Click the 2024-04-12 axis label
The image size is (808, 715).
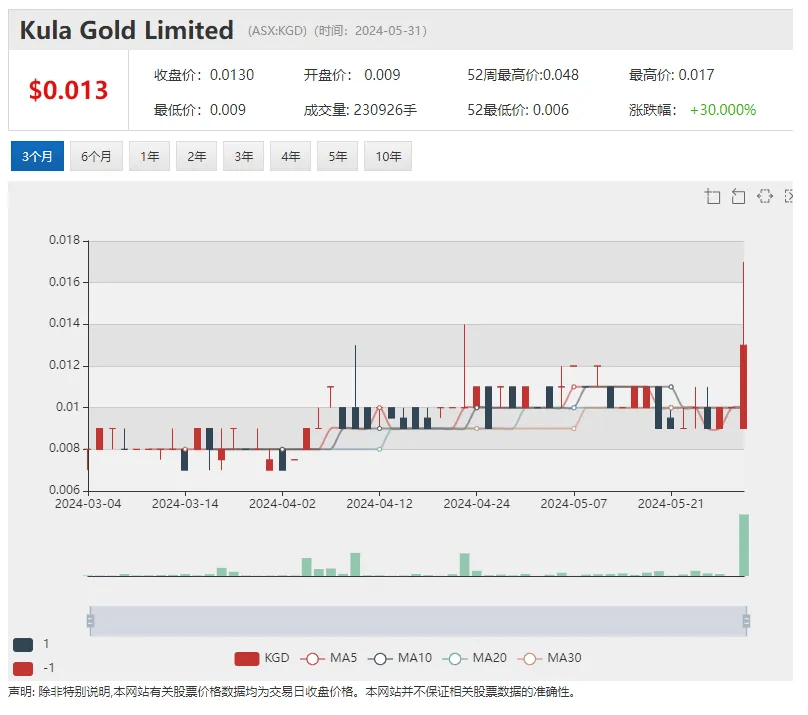(x=380, y=504)
